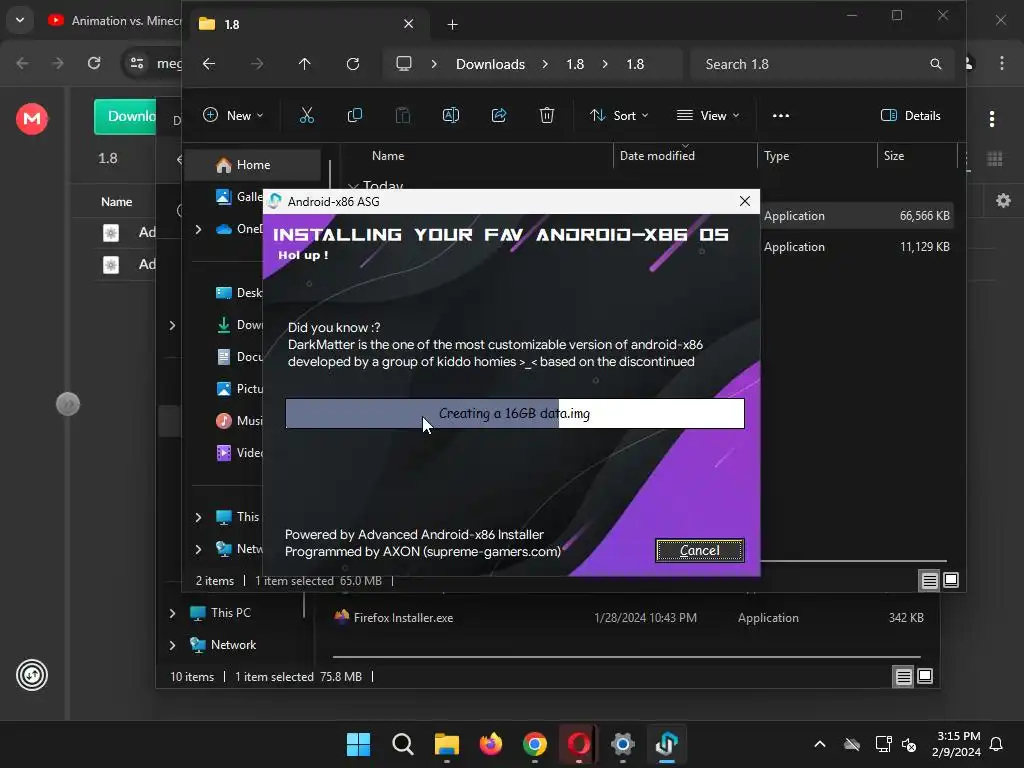Screen dimensions: 1024x768
Task: Close the Android-x86 ASG installer dialog
Action: tap(744, 201)
